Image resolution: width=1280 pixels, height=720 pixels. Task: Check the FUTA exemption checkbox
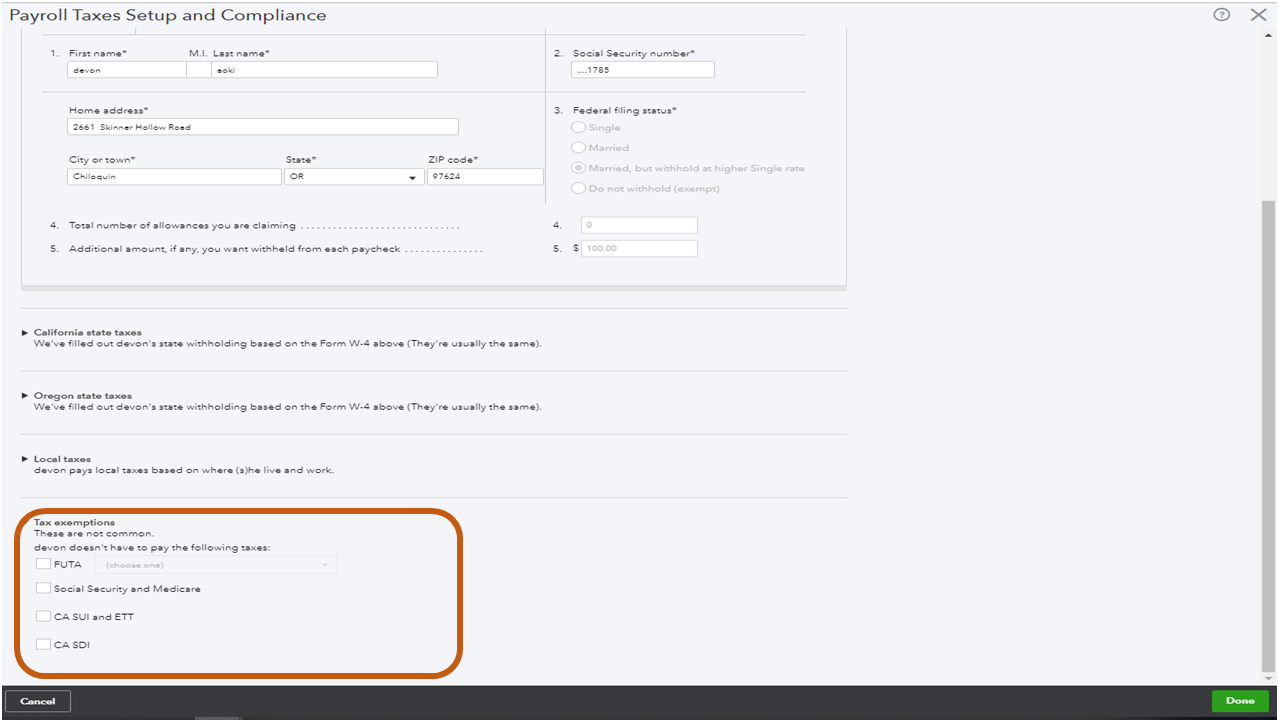[x=43, y=564]
